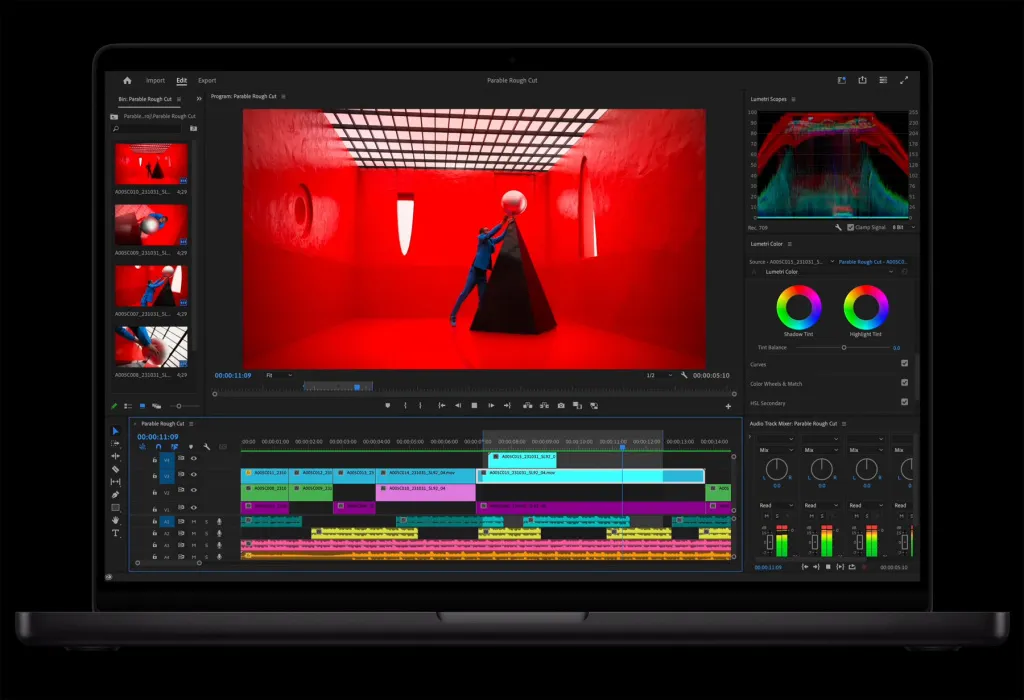
Task: Stop playback in the Program monitor
Action: pyautogui.click(x=474, y=406)
